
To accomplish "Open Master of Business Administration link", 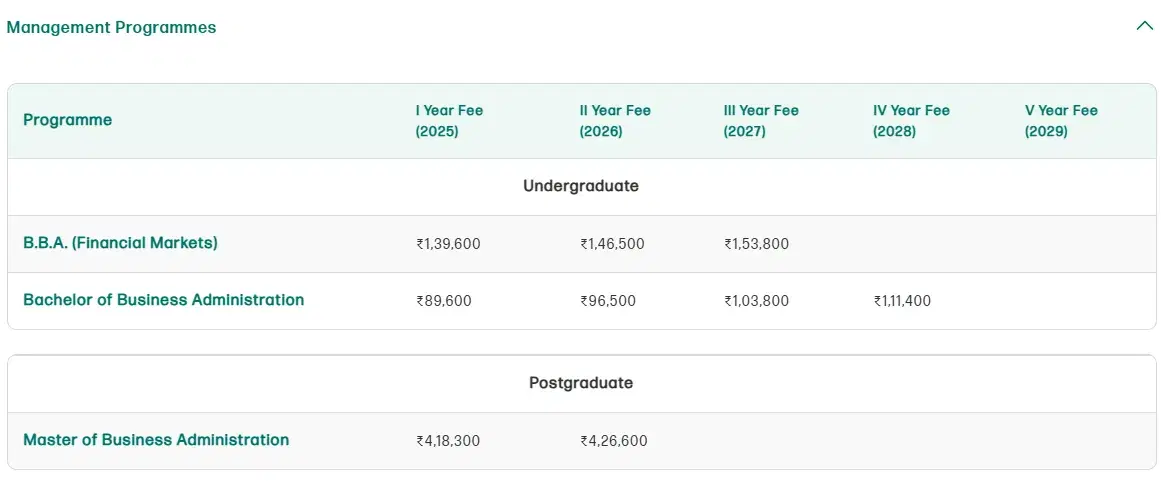I will [156, 440].
